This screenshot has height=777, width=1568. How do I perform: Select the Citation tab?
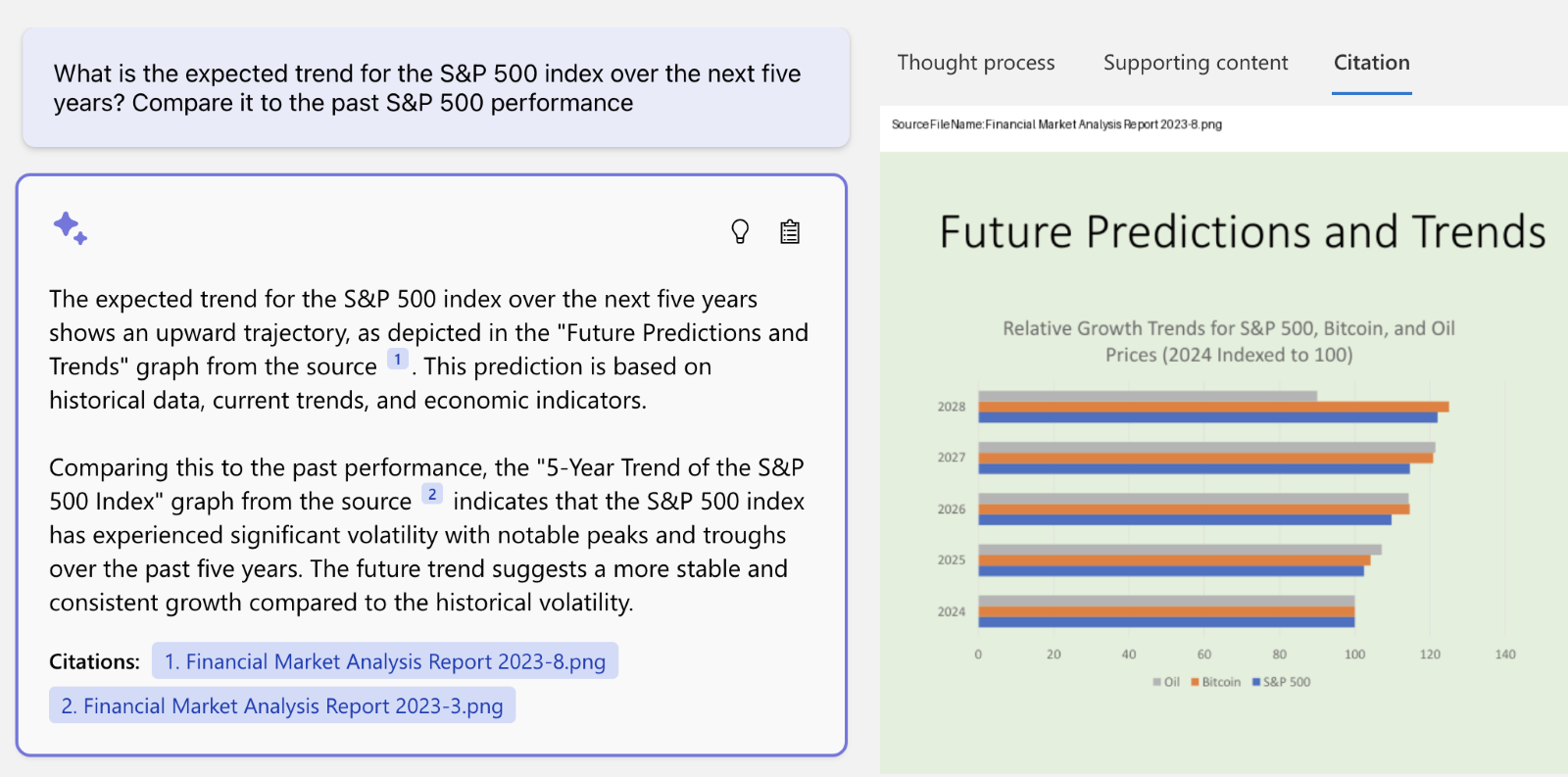pyautogui.click(x=1370, y=62)
